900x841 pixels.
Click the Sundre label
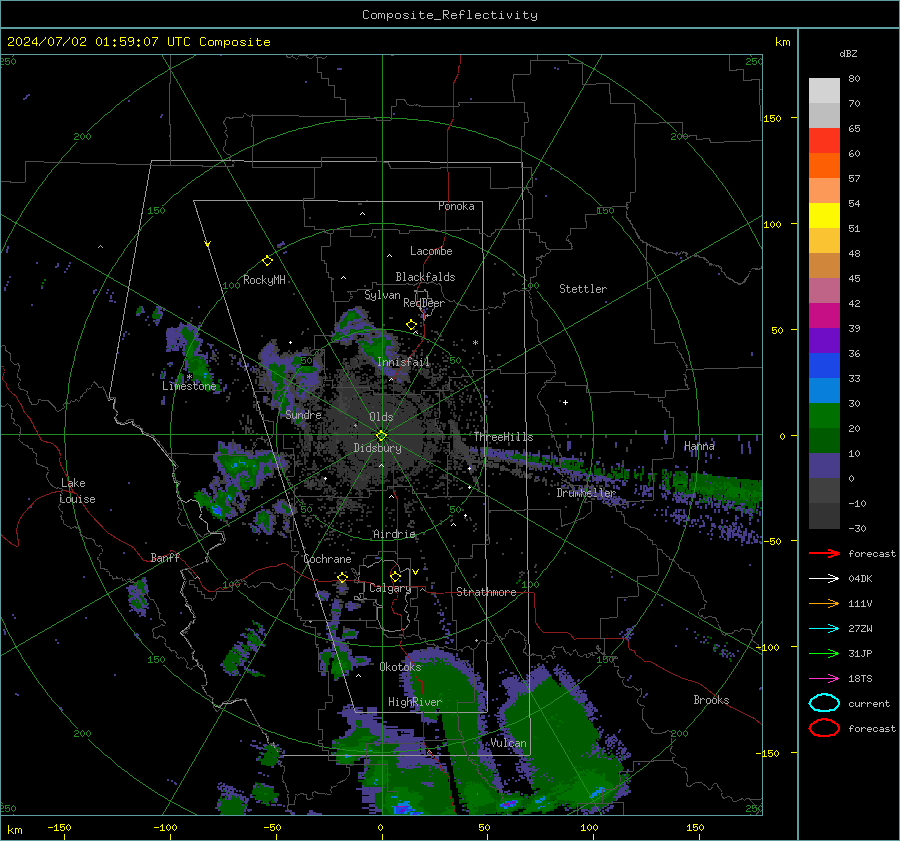(x=303, y=415)
